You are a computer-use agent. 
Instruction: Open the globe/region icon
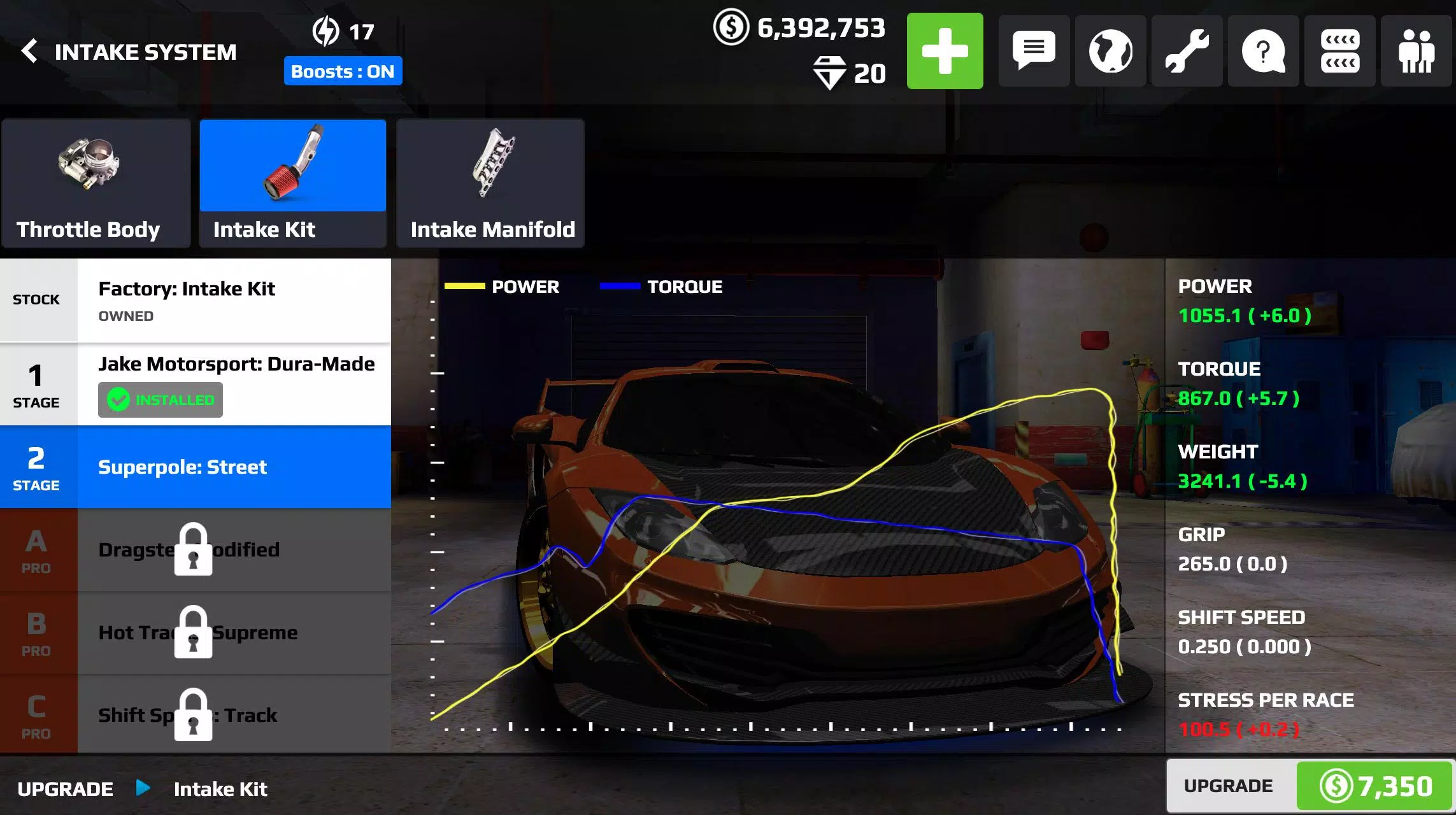[1113, 51]
